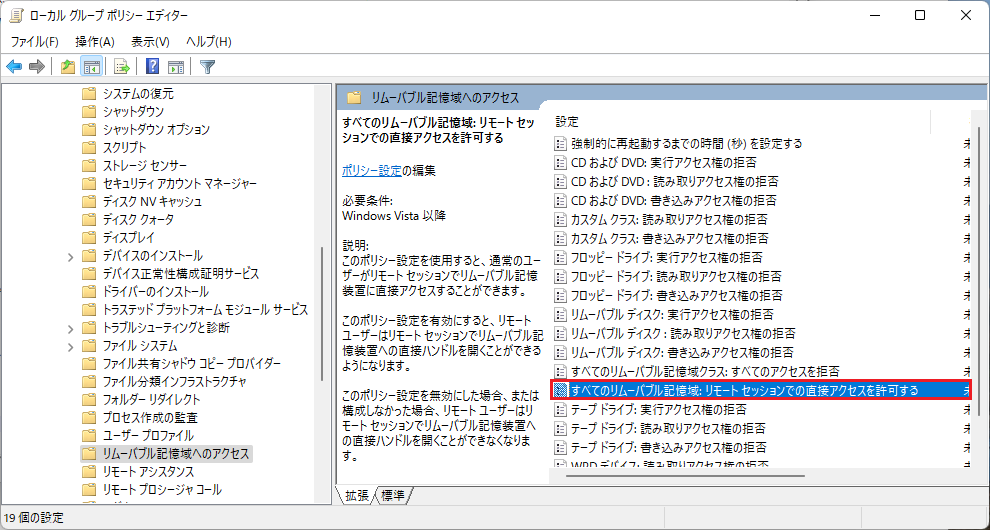Image resolution: width=990 pixels, height=530 pixels.
Task: Open the 操作(A) menu
Action: [x=94, y=41]
